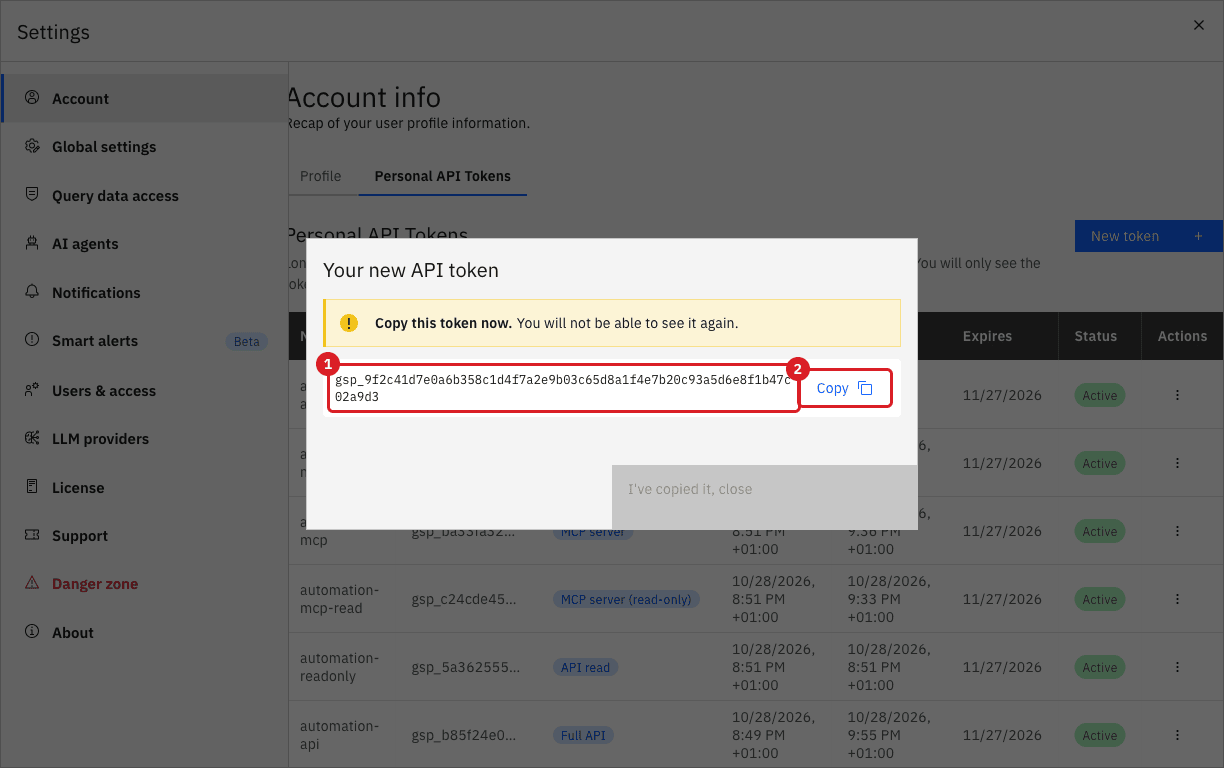
Task: Click token prefix gsp_b85f24e0
Action: click(465, 736)
